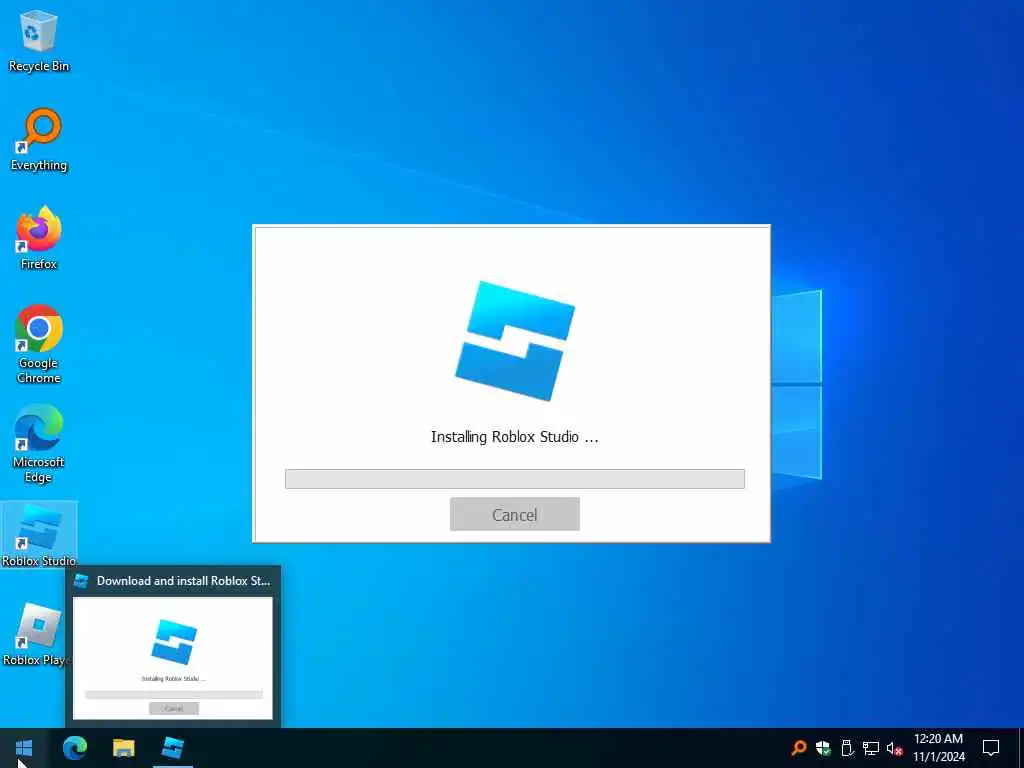The image size is (1024, 768).
Task: Select the Firefox desktop shortcut
Action: point(39,238)
